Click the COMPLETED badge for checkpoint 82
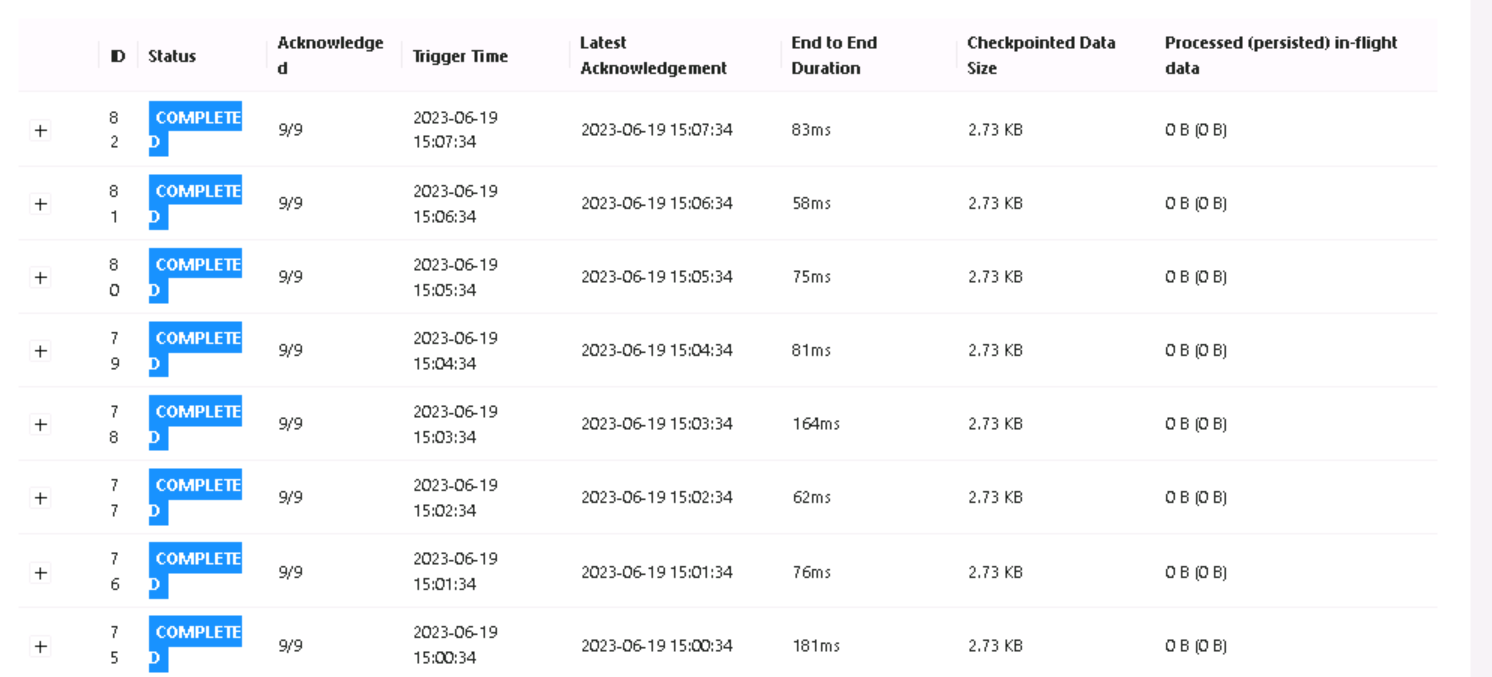This screenshot has height=677, width=1492. pyautogui.click(x=195, y=129)
